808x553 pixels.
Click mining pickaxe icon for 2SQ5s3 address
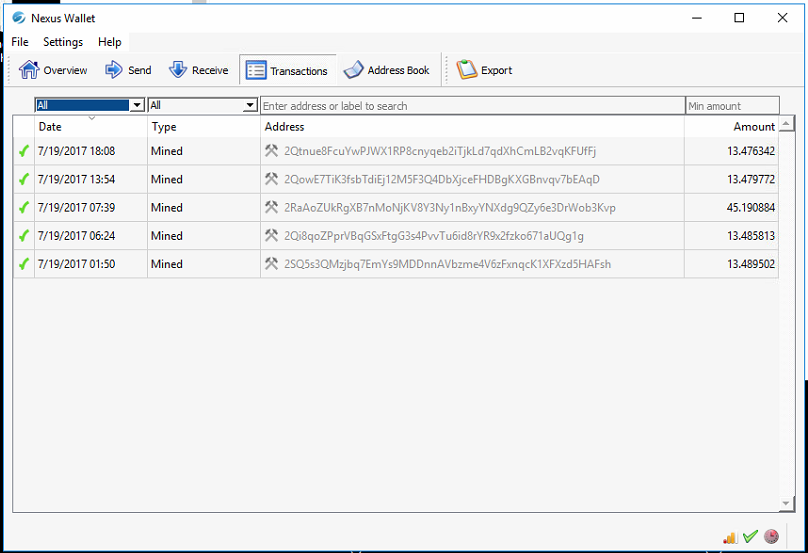[272, 264]
